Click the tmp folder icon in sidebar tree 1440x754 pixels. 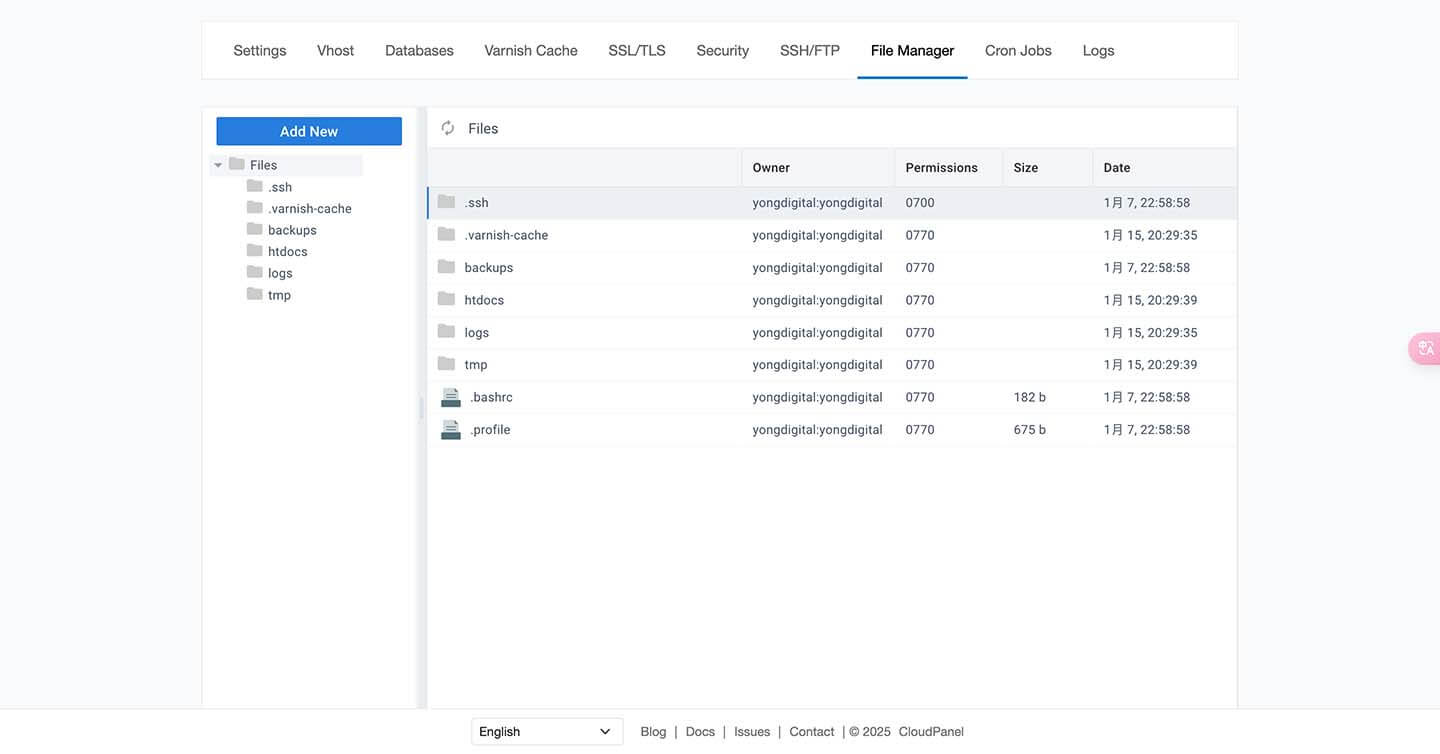click(255, 294)
